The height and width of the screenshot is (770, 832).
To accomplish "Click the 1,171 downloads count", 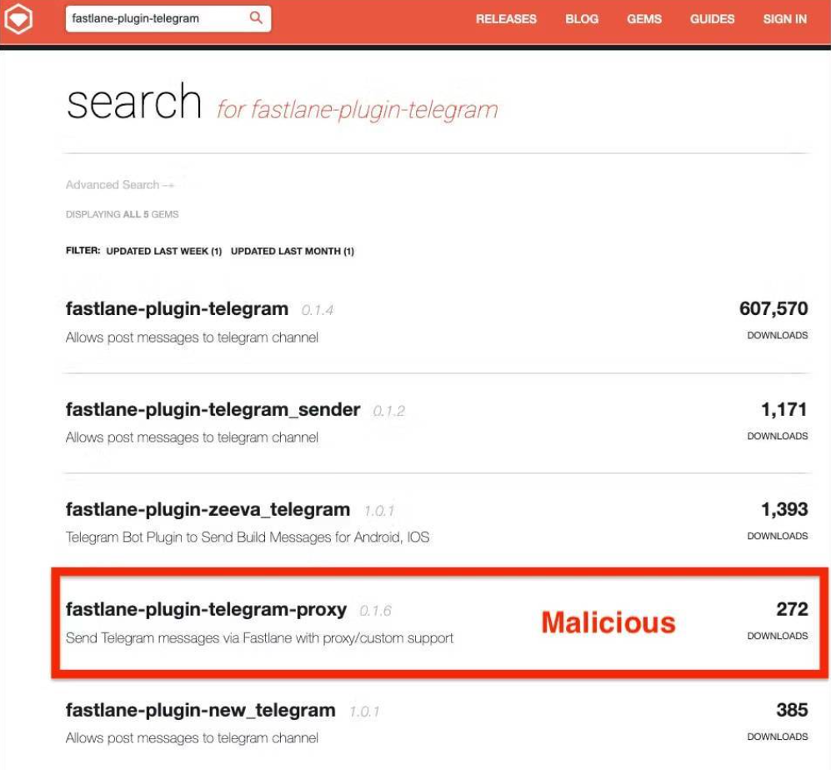I will coord(784,409).
